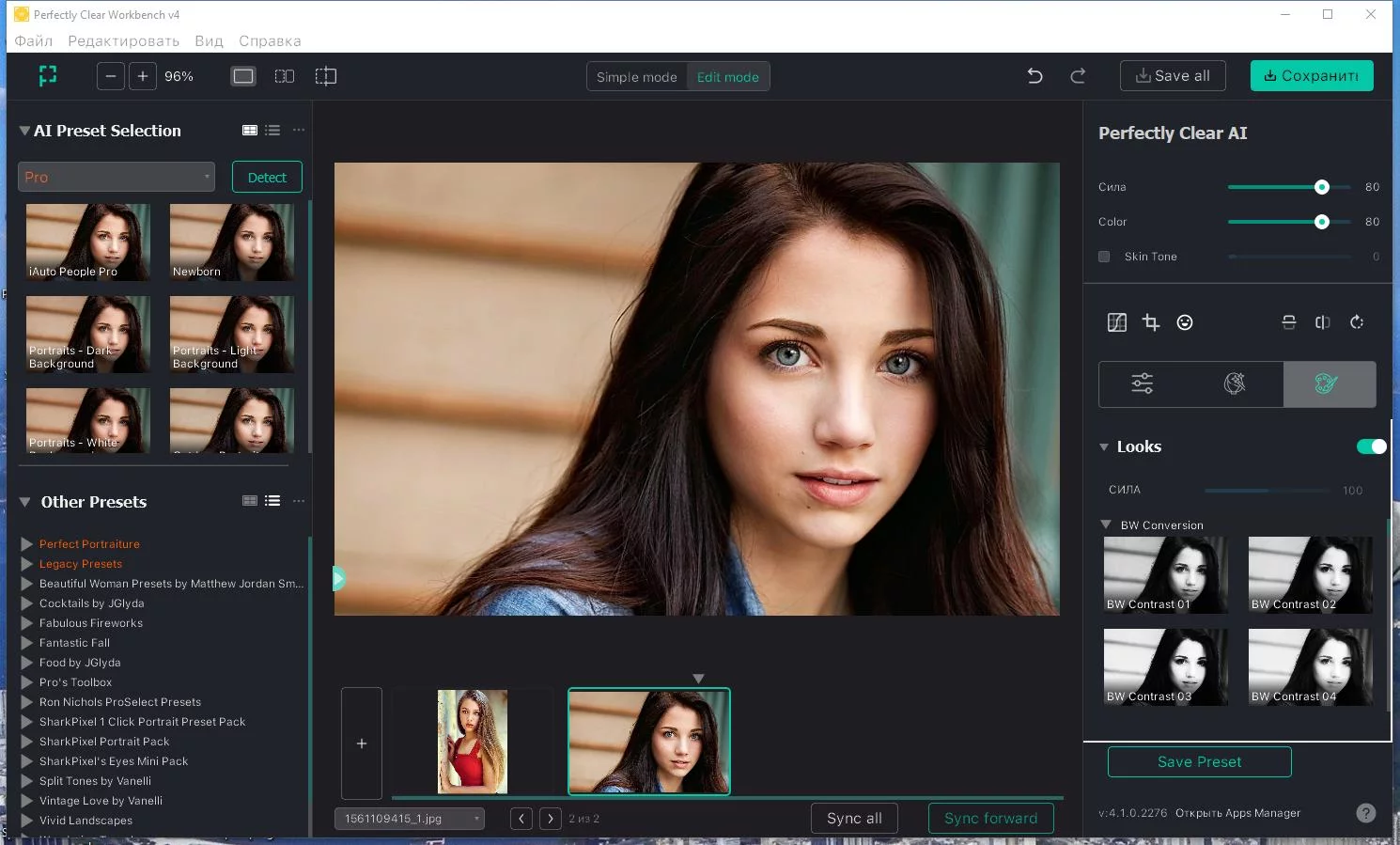Click the undo arrow icon

click(x=1034, y=76)
